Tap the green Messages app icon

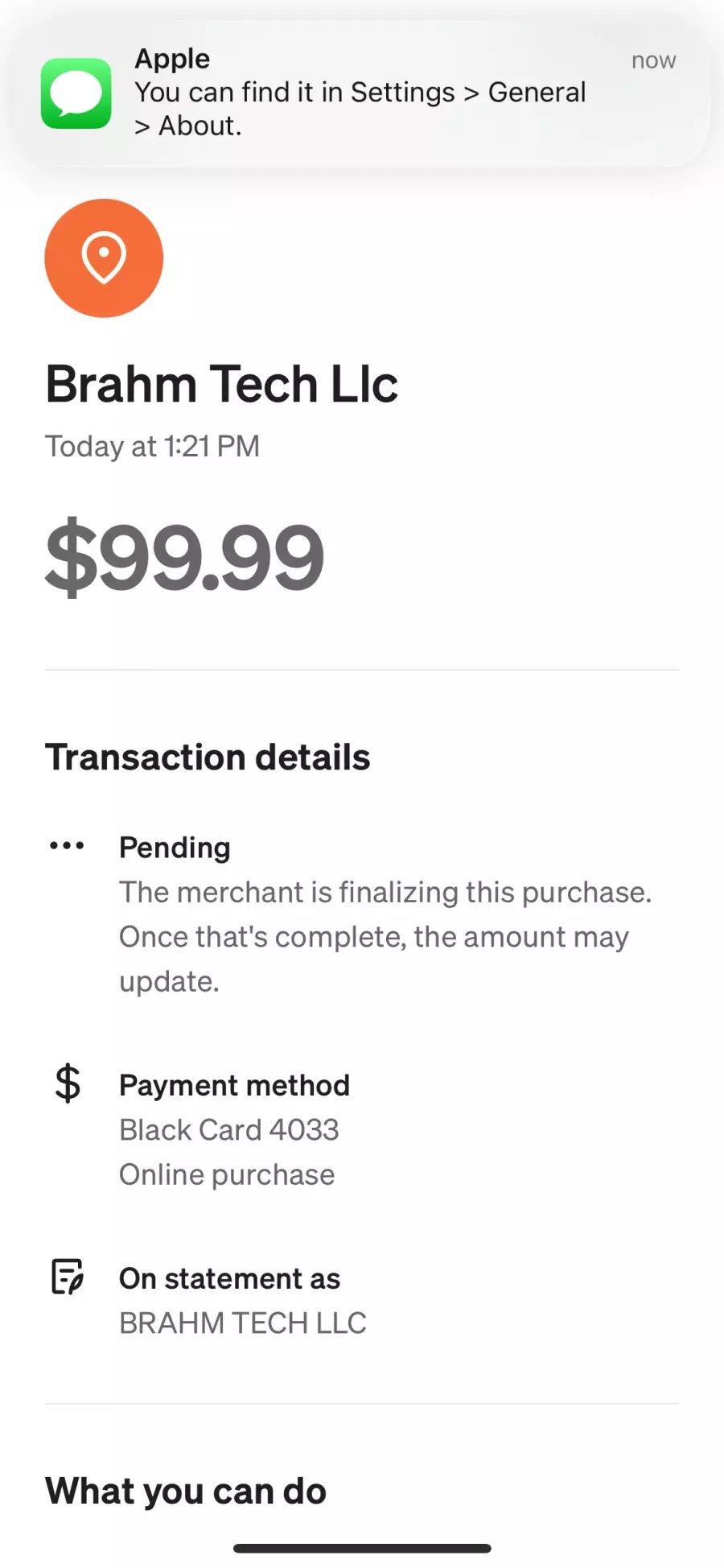(76, 93)
